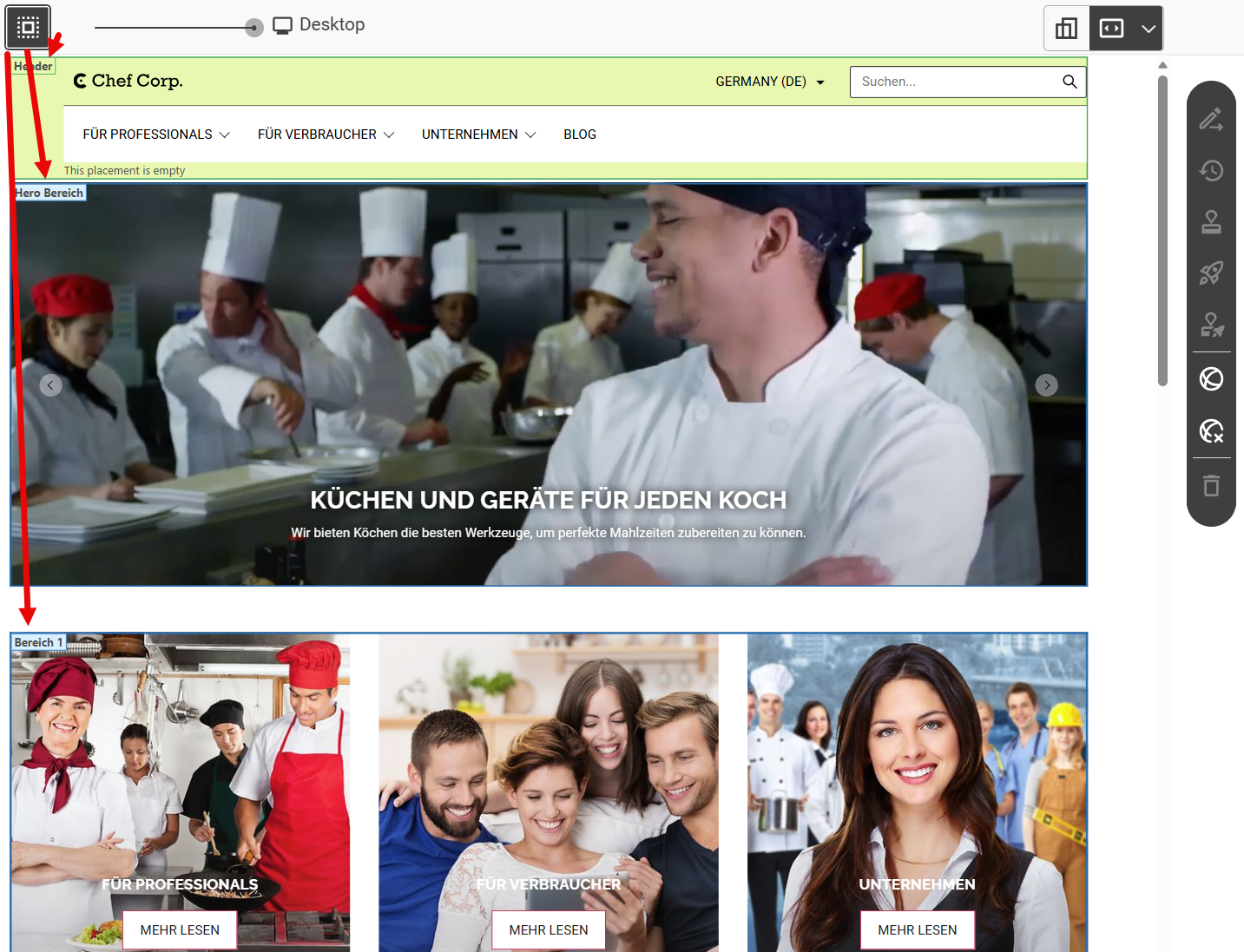Click the globe localization icon
Image resolution: width=1244 pixels, height=952 pixels.
coord(1211,379)
